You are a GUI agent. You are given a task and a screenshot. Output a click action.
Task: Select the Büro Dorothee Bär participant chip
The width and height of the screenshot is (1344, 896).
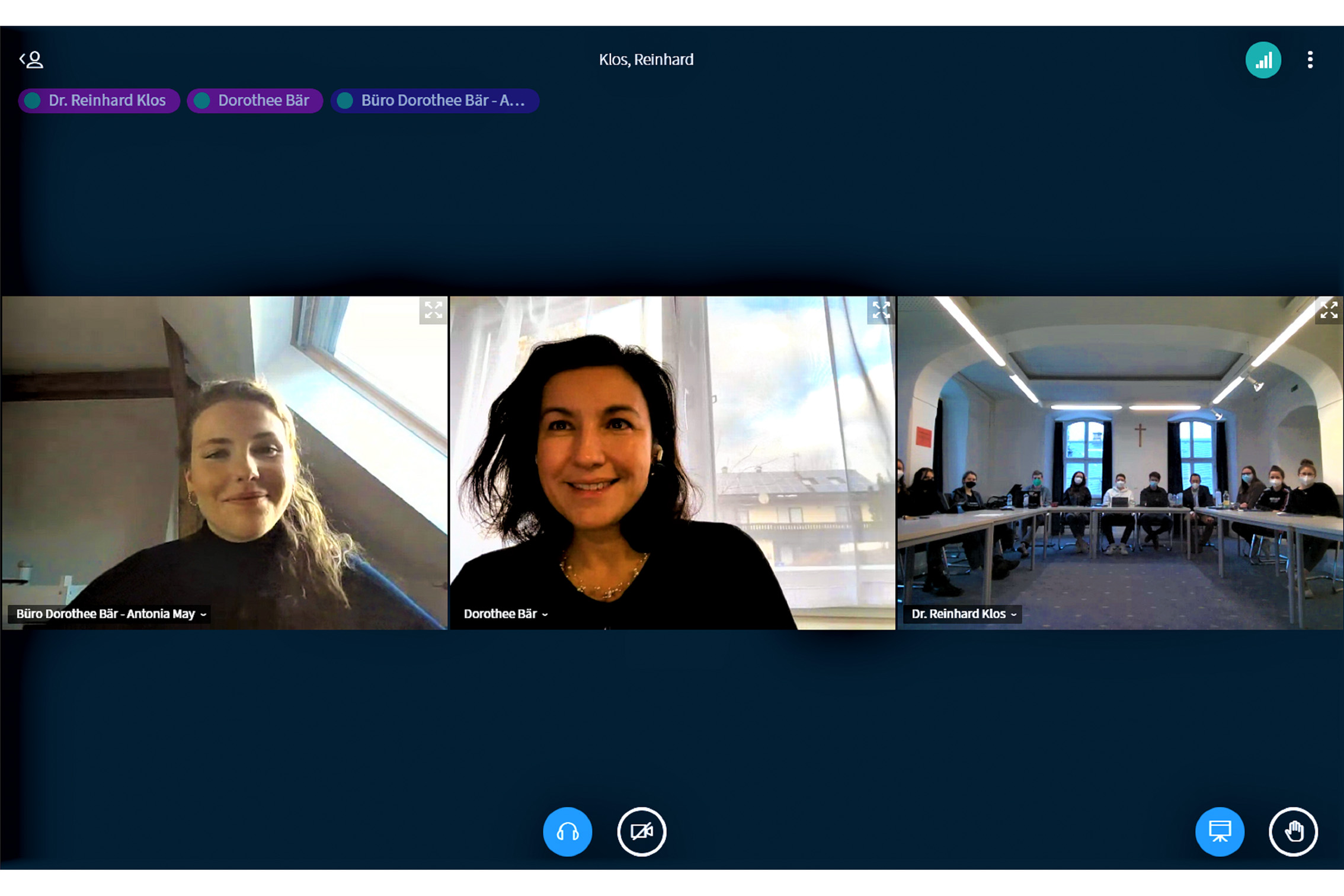point(435,101)
